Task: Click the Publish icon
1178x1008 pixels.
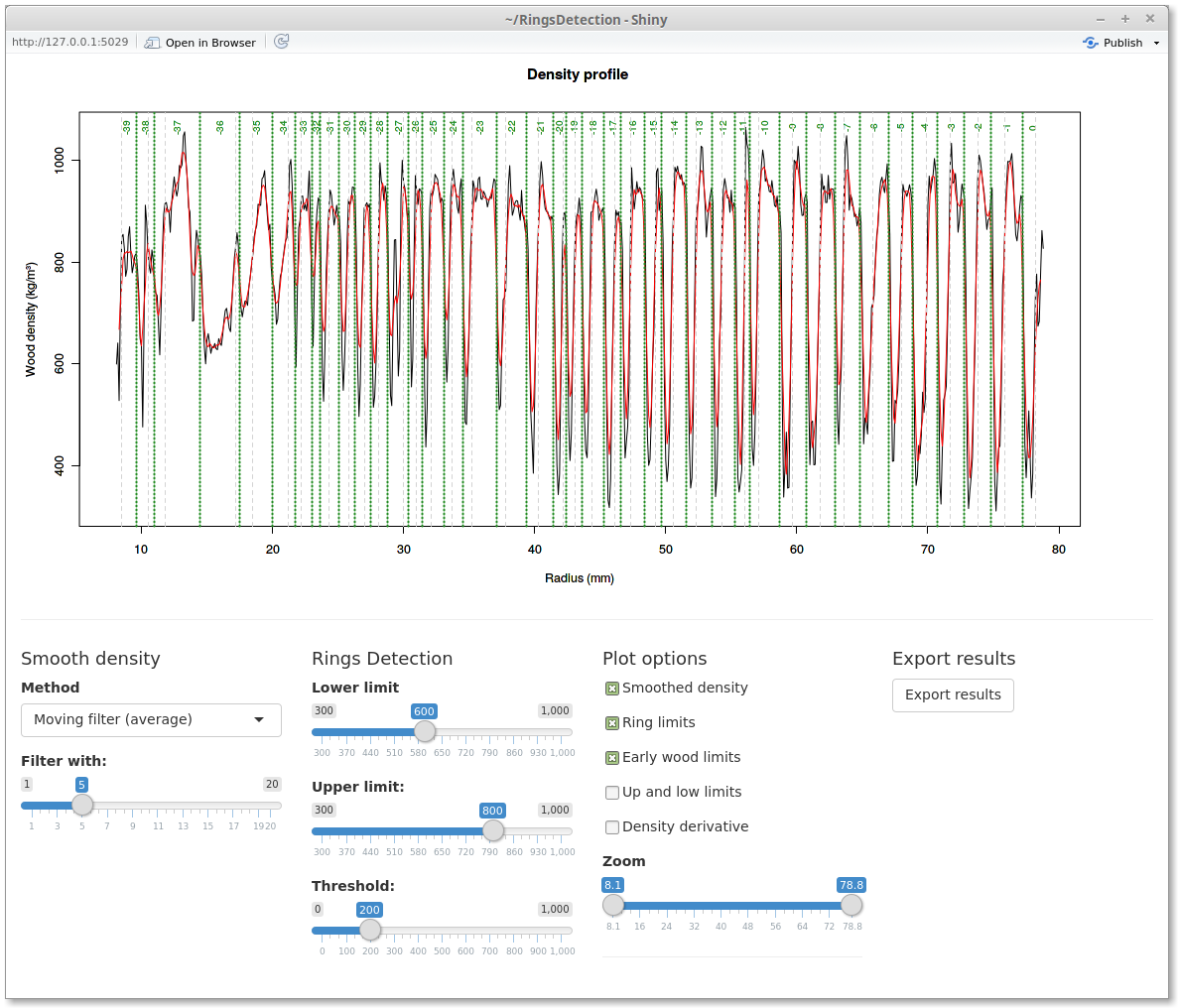Action: [1090, 43]
